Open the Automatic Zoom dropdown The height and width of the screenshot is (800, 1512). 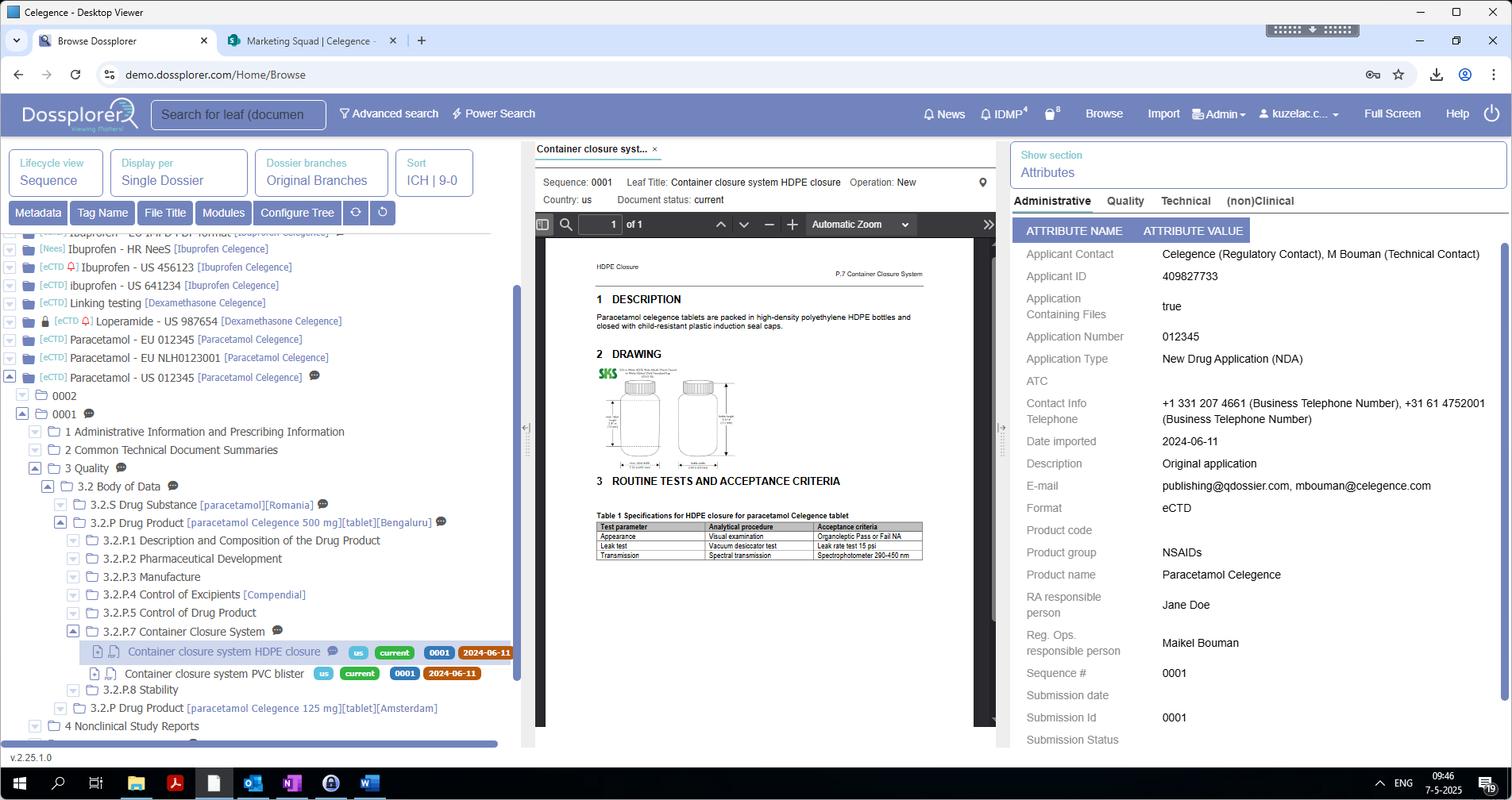[x=861, y=225]
